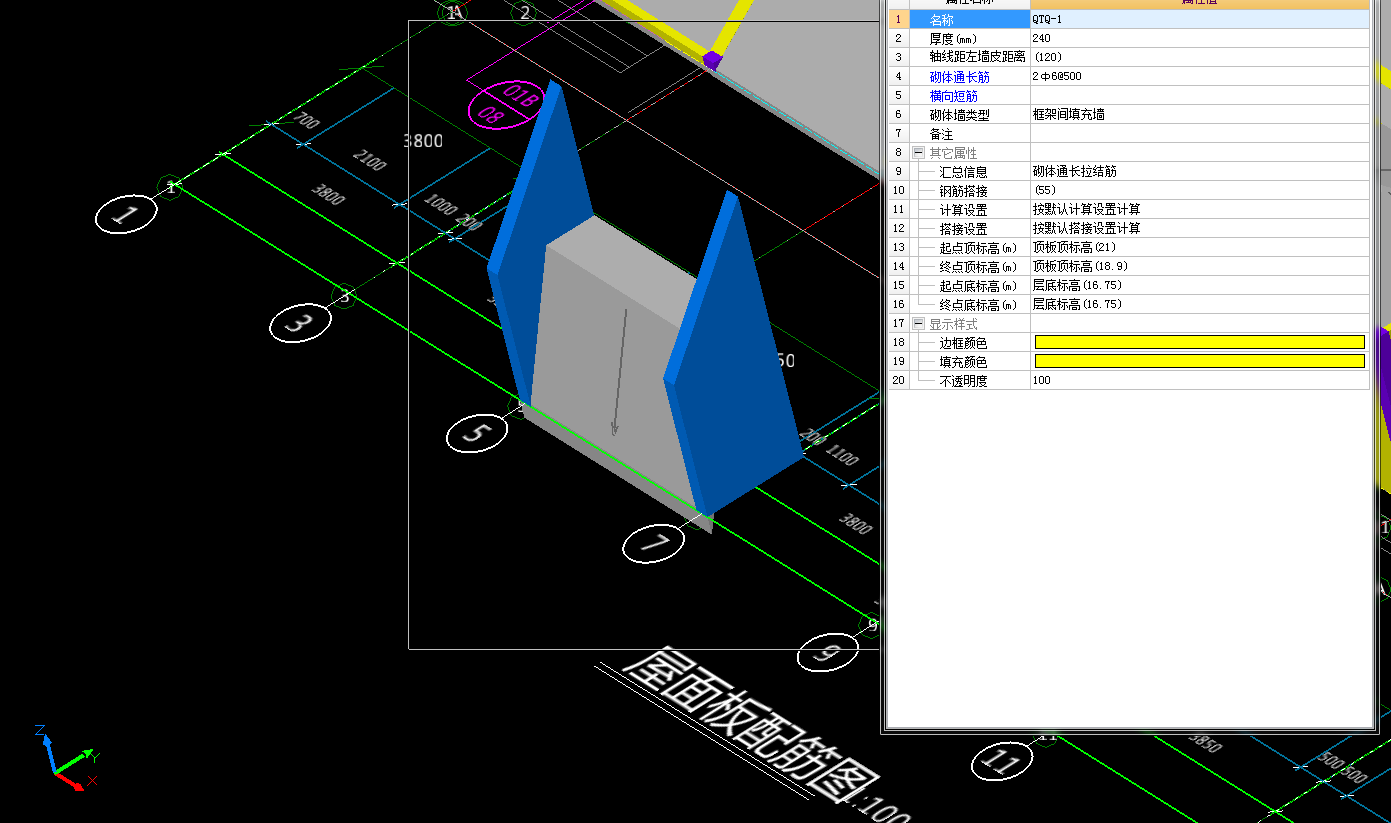Open the blue 横向短筋 property link

(953, 96)
